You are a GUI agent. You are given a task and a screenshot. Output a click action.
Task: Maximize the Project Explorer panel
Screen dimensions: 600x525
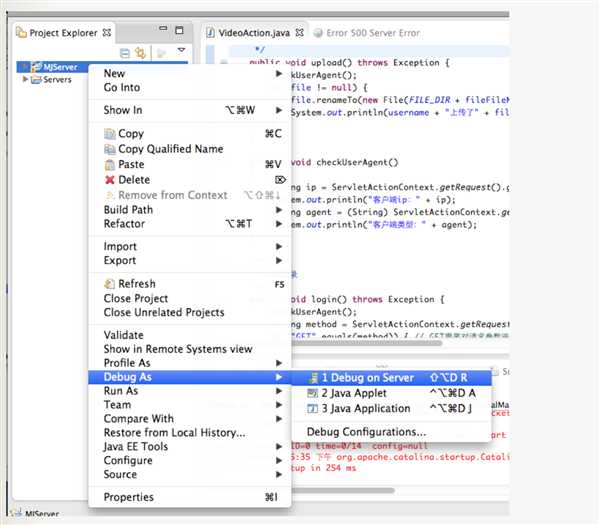179,30
